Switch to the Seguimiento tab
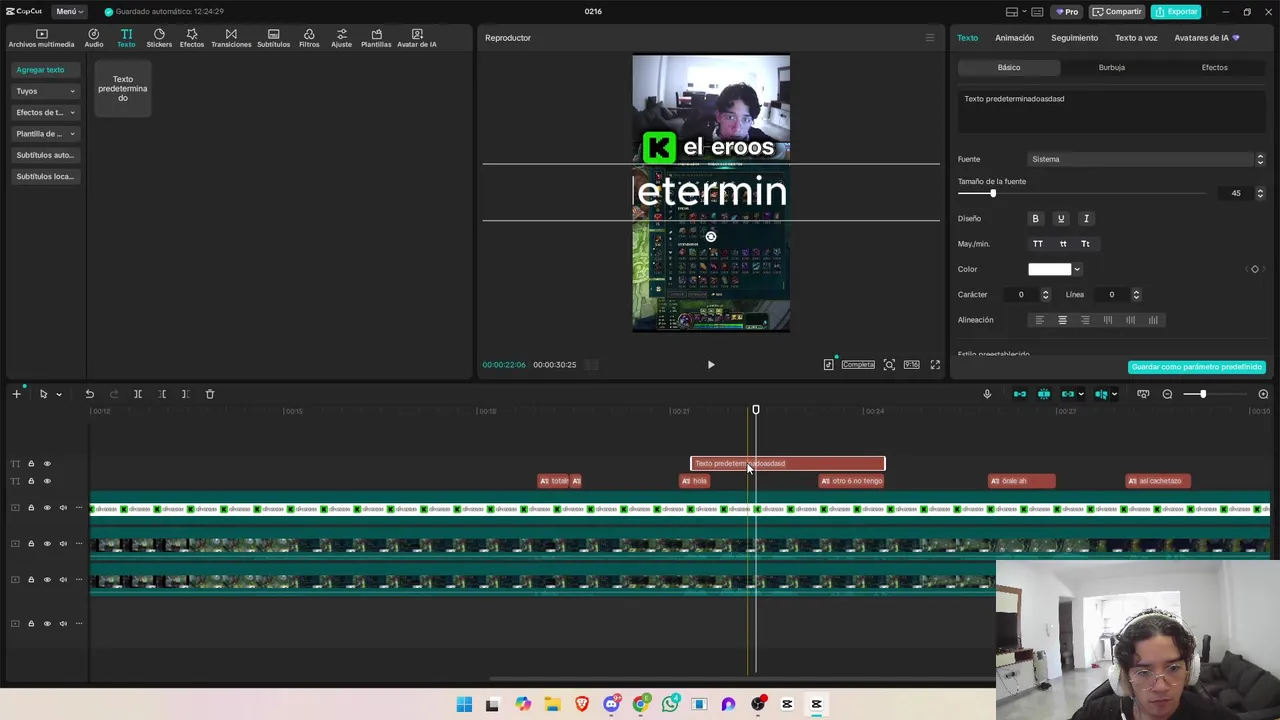Image resolution: width=1280 pixels, height=720 pixels. 1074,38
